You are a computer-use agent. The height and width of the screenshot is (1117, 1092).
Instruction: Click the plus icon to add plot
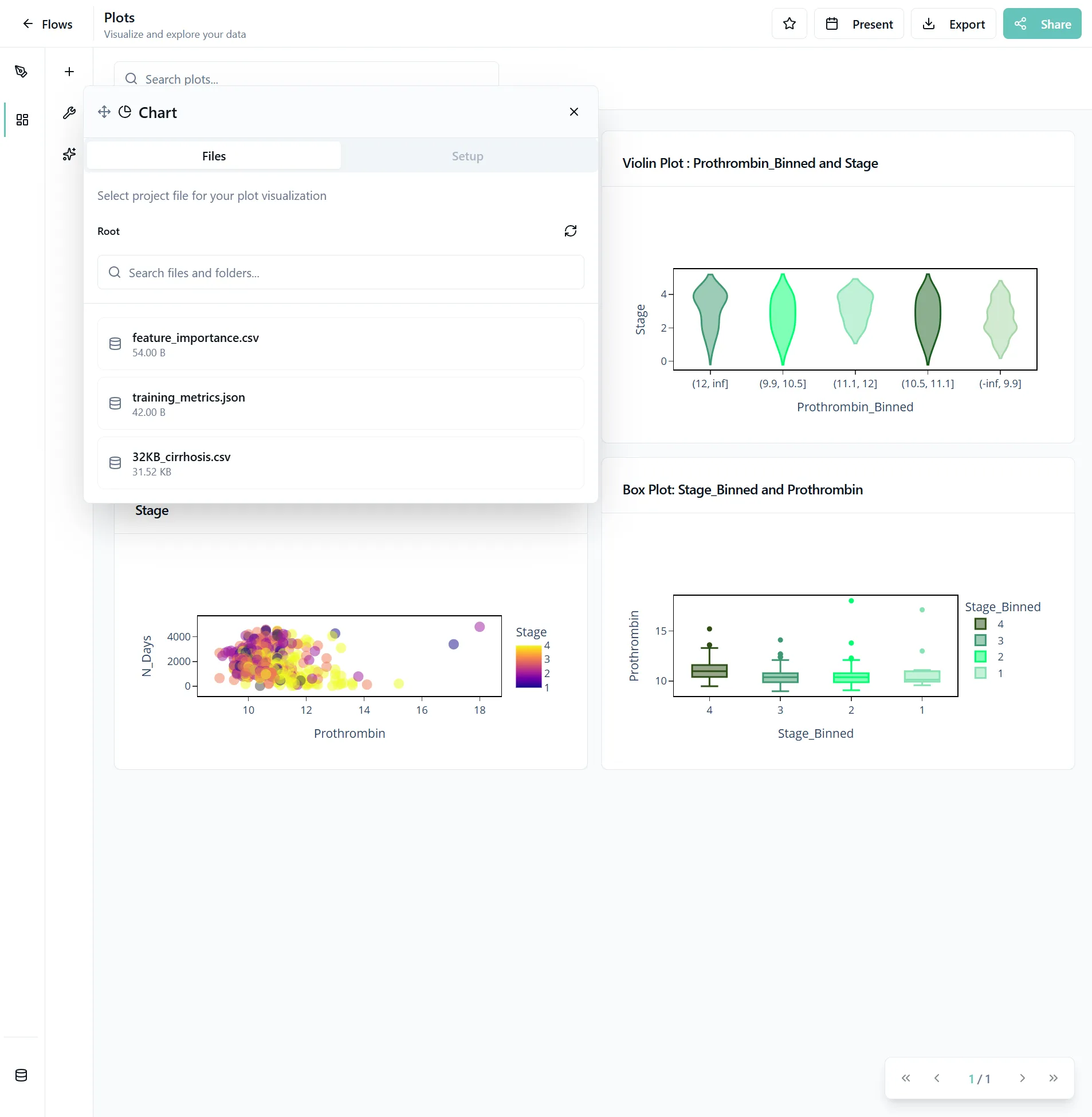[69, 72]
